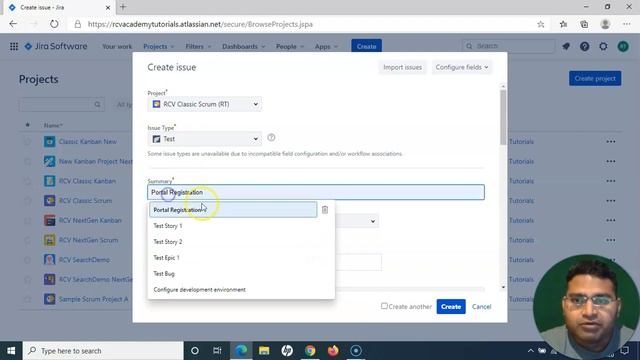Go back in the browser
Viewport: 640px width, 360px height.
coord(13,24)
